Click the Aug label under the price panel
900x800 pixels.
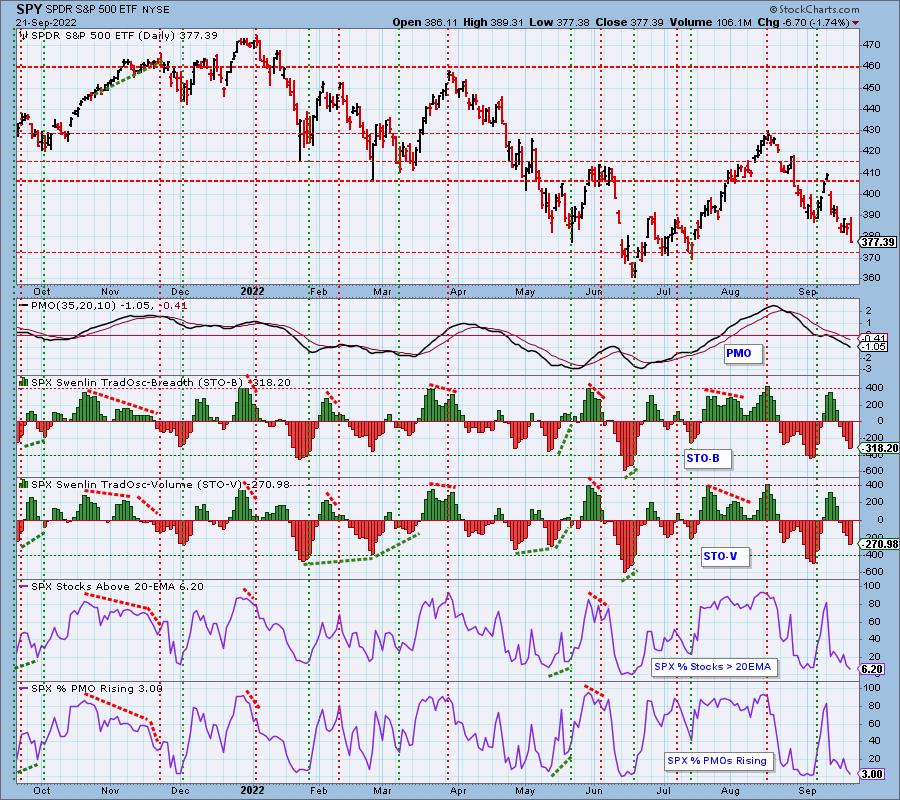(x=730, y=292)
